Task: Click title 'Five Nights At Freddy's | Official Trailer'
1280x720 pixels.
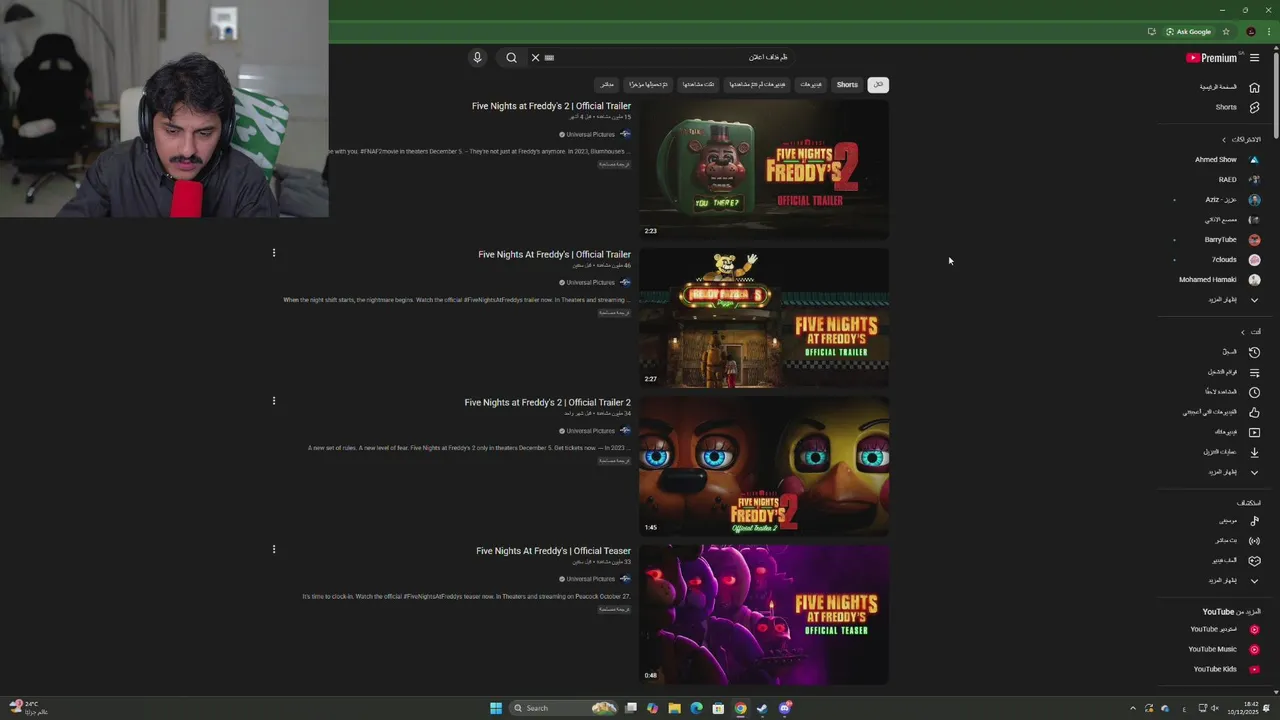Action: 554,255
